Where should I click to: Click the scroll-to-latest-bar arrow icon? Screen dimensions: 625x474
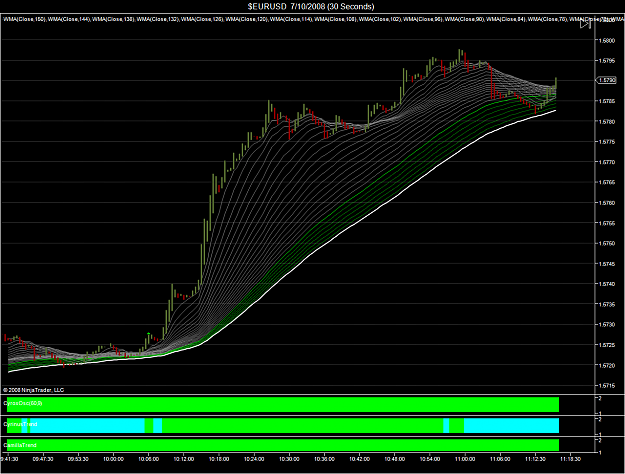pyautogui.click(x=585, y=24)
